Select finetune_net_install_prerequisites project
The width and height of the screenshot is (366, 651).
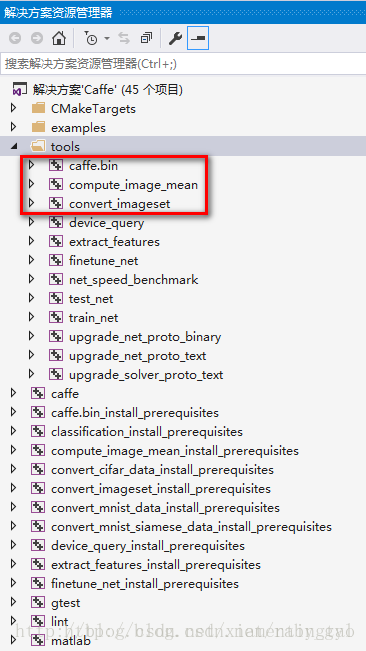(x=145, y=584)
